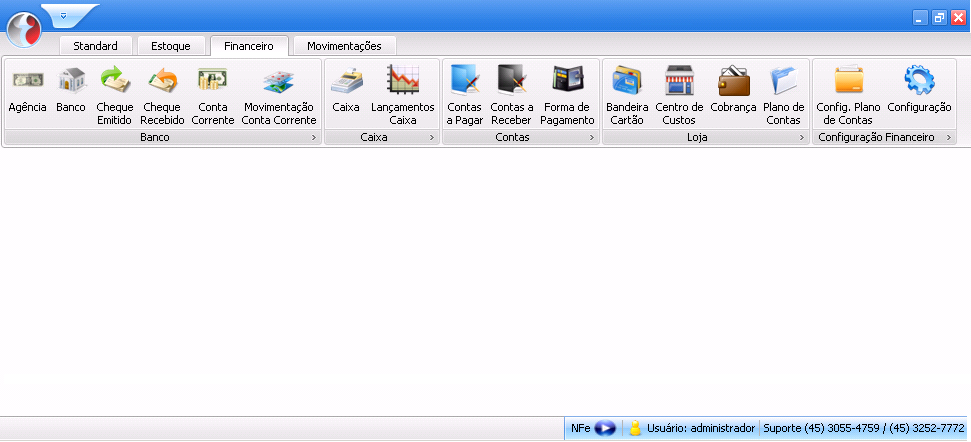Select the Financeiro tab
The image size is (971, 442).
coord(249,46)
